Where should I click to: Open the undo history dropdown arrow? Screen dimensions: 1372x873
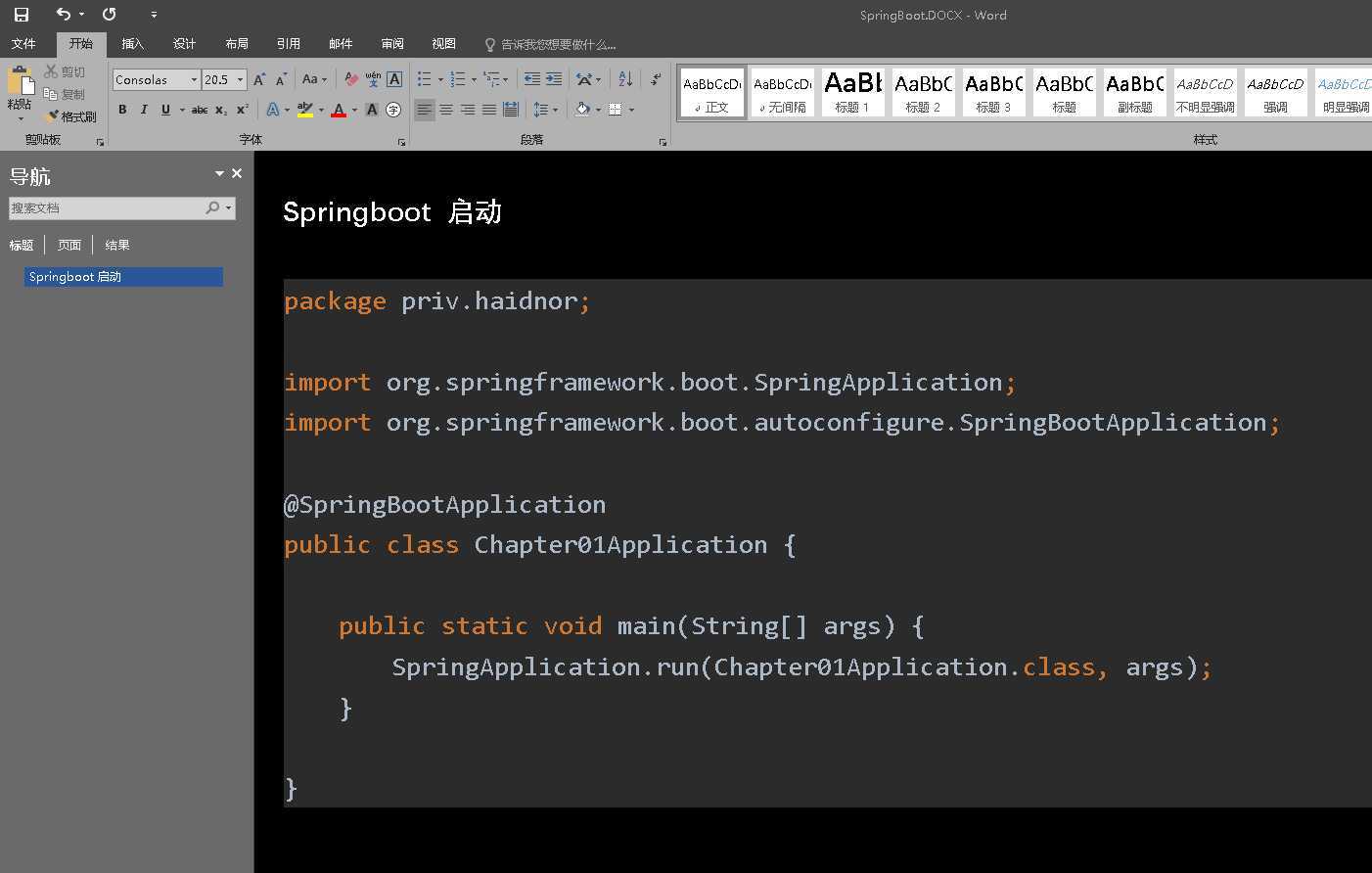point(81,15)
